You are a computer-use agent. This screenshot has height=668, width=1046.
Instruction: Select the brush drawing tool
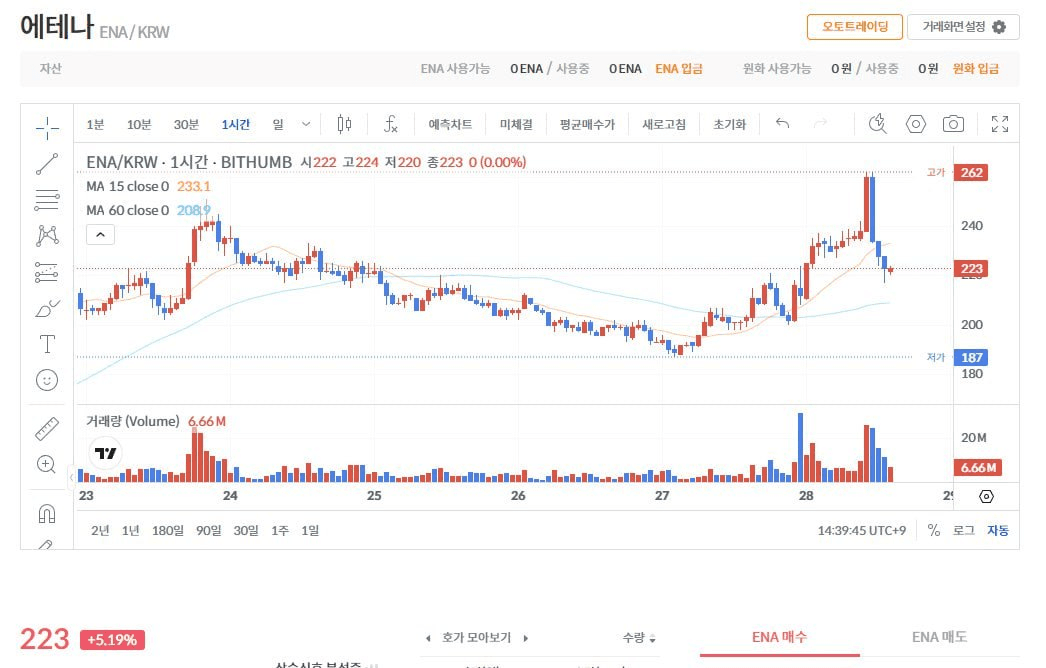click(47, 308)
